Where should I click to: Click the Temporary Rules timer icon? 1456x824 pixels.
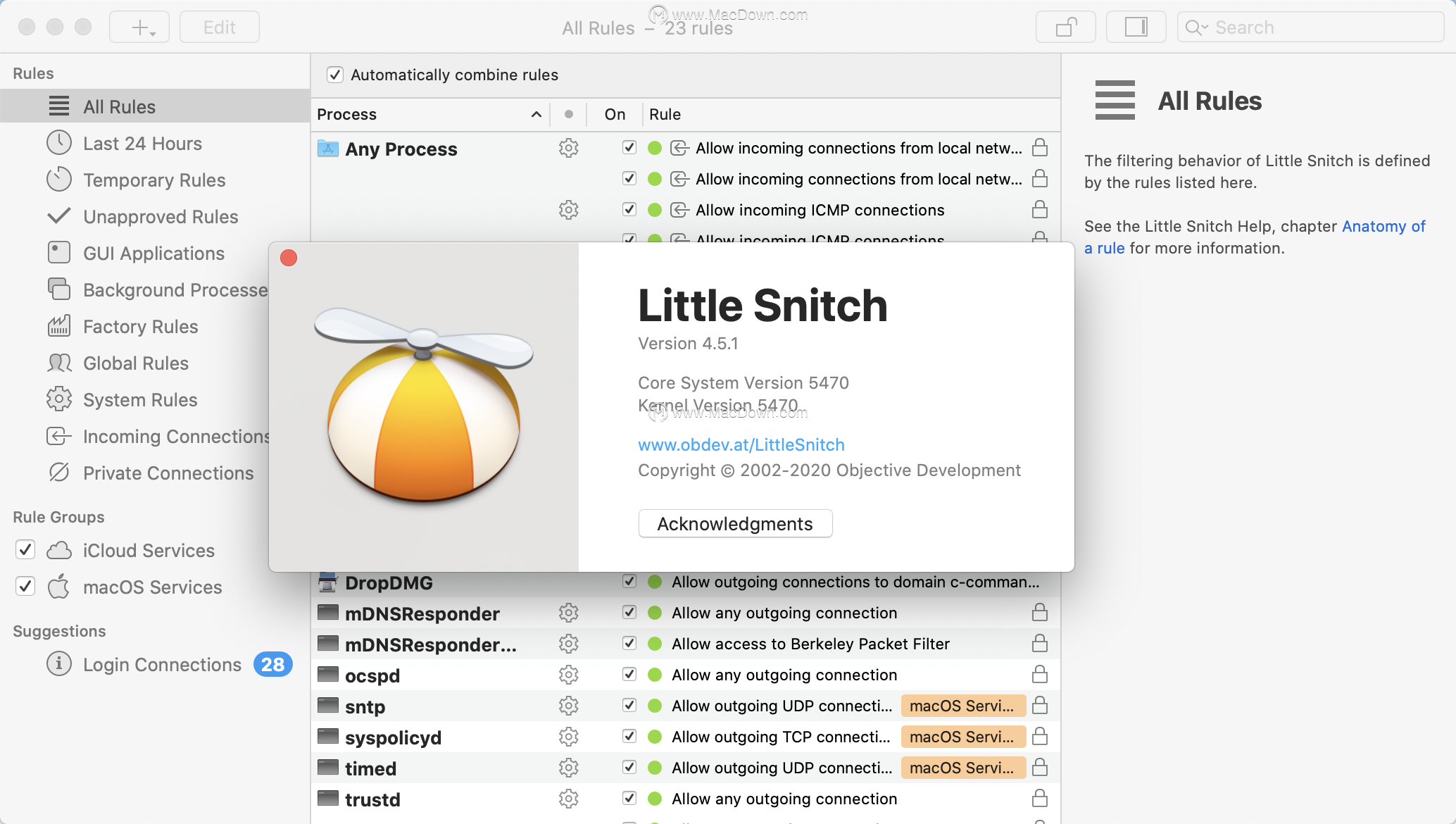pos(59,180)
